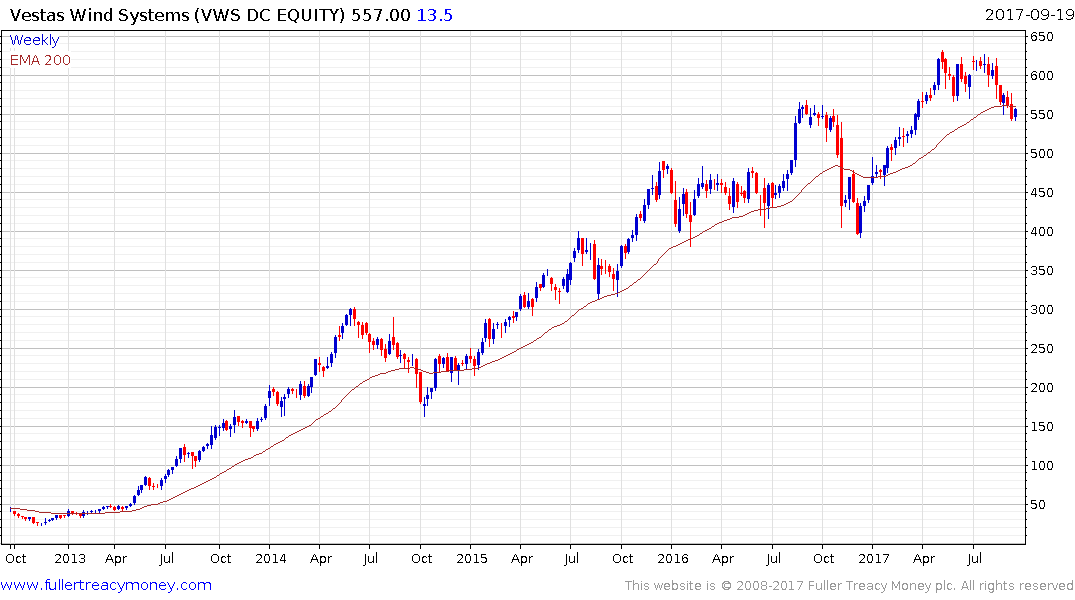The image size is (1075, 600).
Task: Click the '500' price axis label
Action: pyautogui.click(x=1041, y=154)
